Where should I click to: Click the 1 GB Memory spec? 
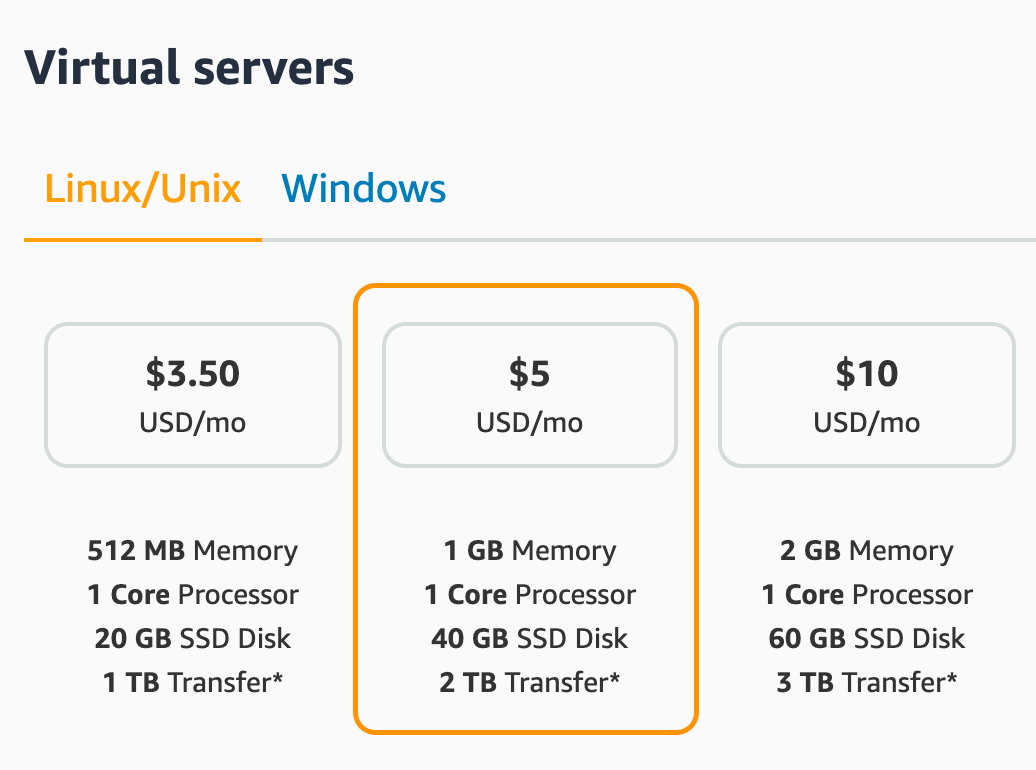tap(530, 551)
